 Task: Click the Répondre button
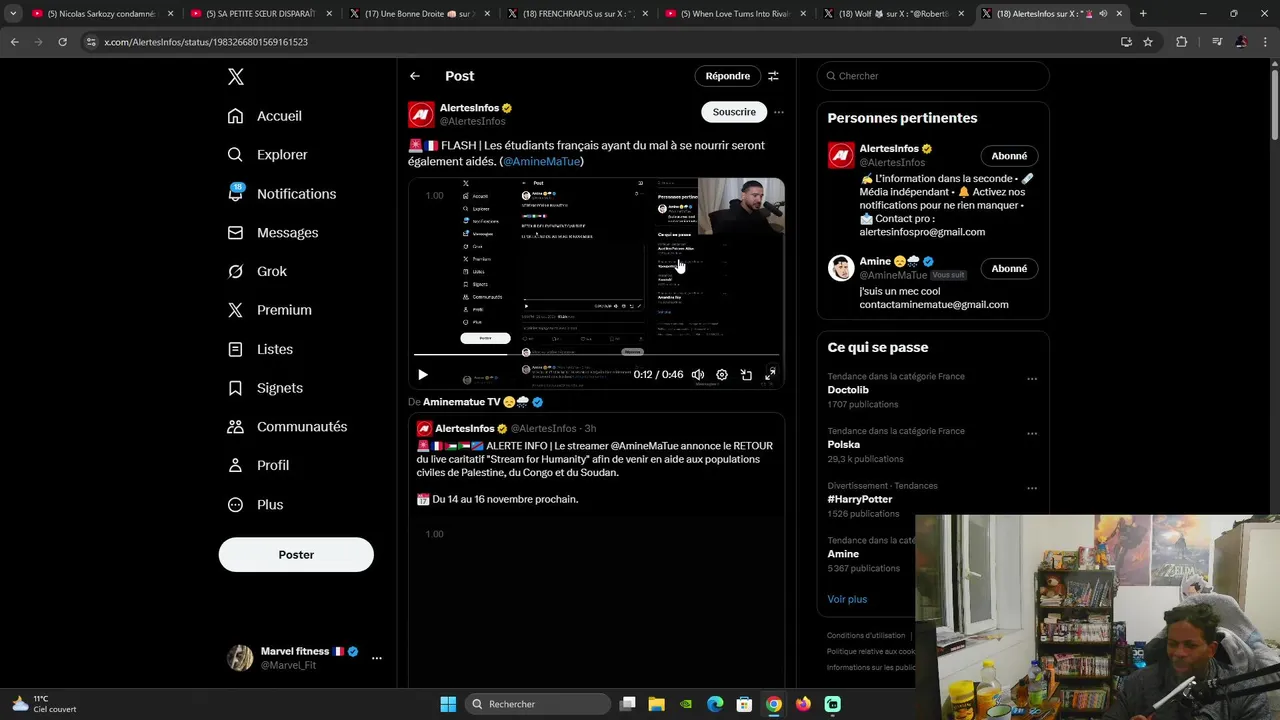tap(728, 76)
